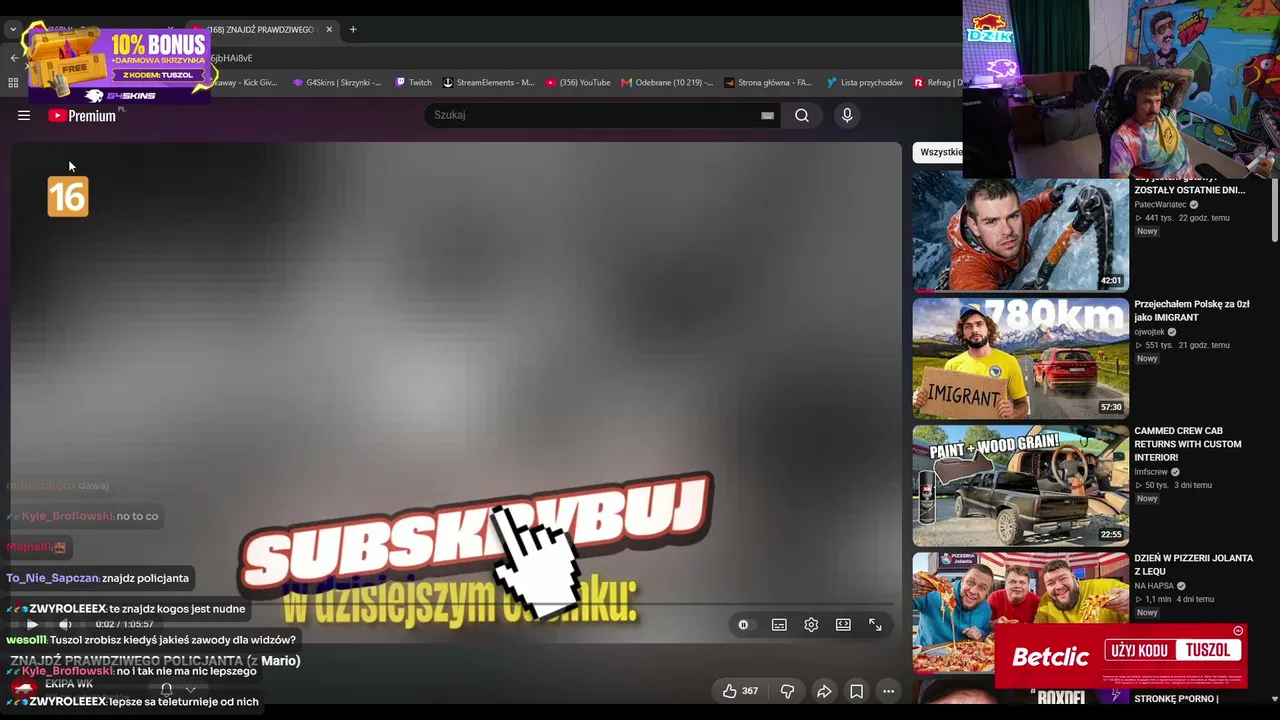The width and height of the screenshot is (1280, 720).
Task: Open the ice climbing video thumbnail
Action: (x=1020, y=234)
